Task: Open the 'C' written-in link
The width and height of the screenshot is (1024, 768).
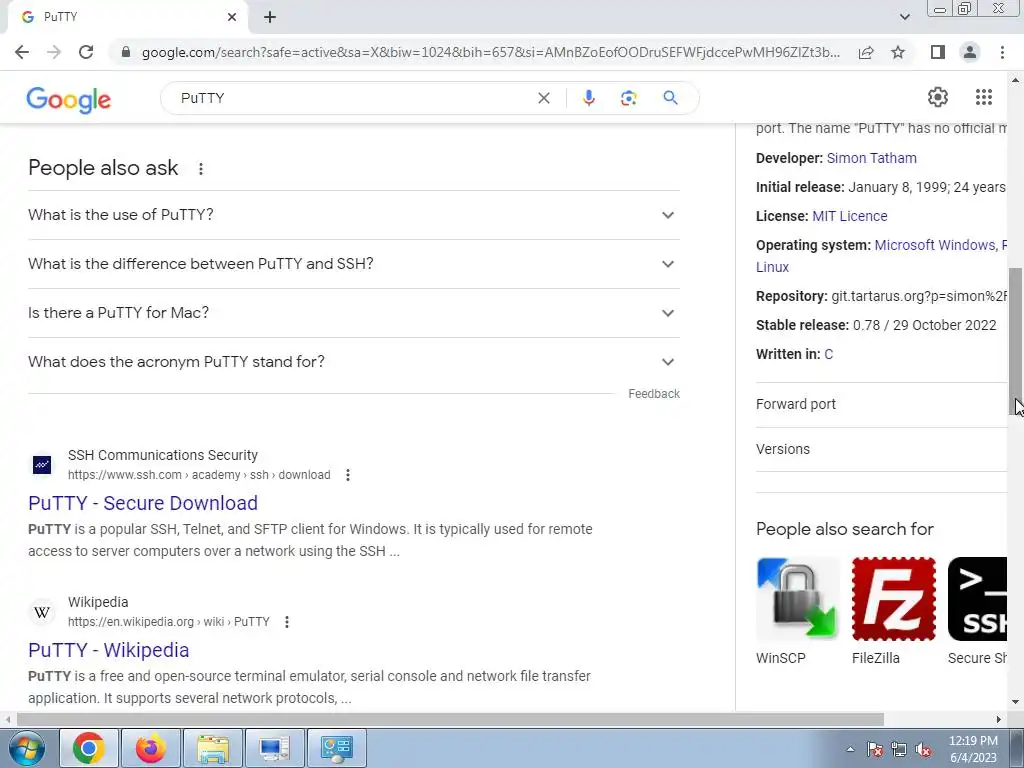Action: (x=829, y=354)
